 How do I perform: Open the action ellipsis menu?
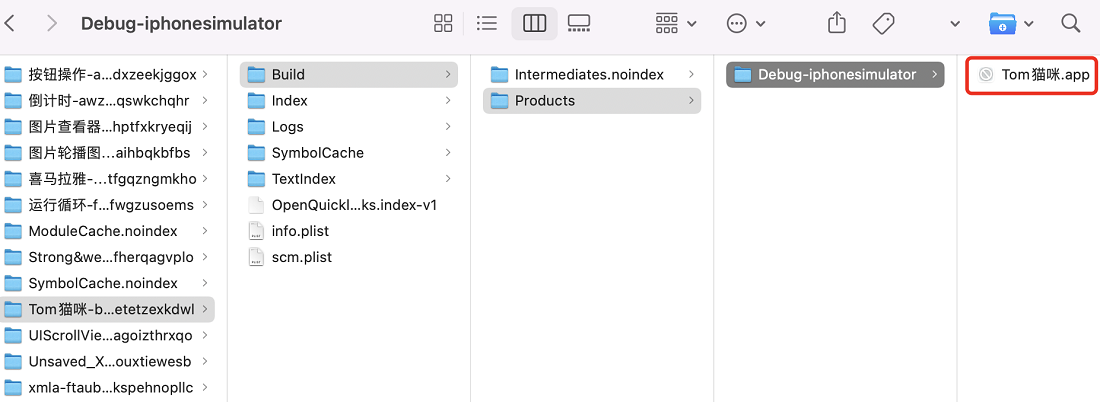point(746,24)
